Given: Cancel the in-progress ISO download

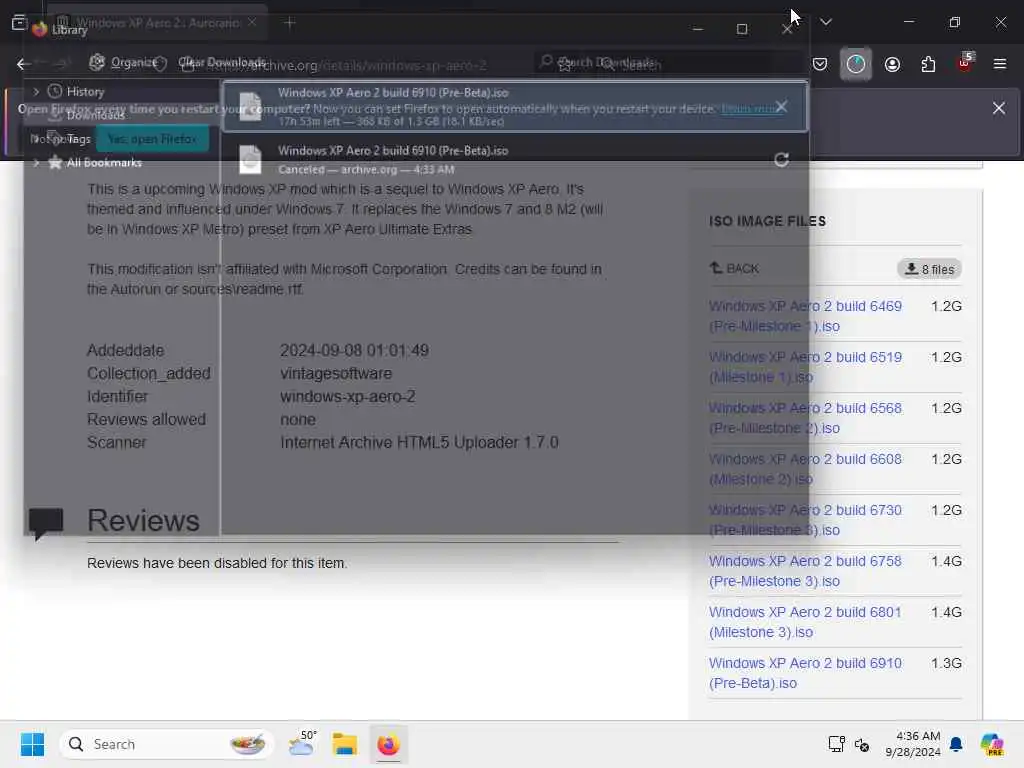Looking at the screenshot, I should click(781, 106).
